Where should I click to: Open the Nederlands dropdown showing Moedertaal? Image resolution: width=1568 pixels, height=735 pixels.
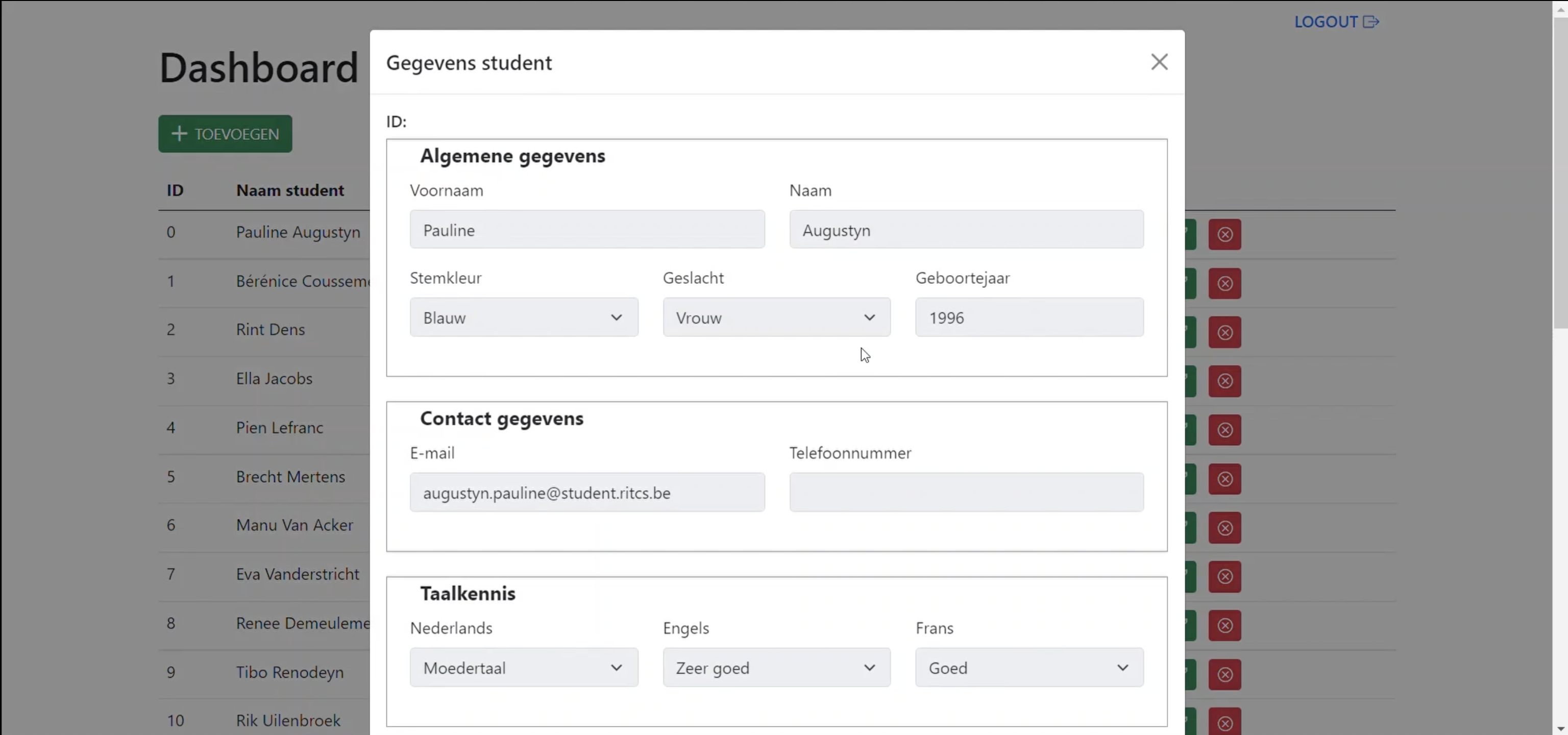(524, 668)
